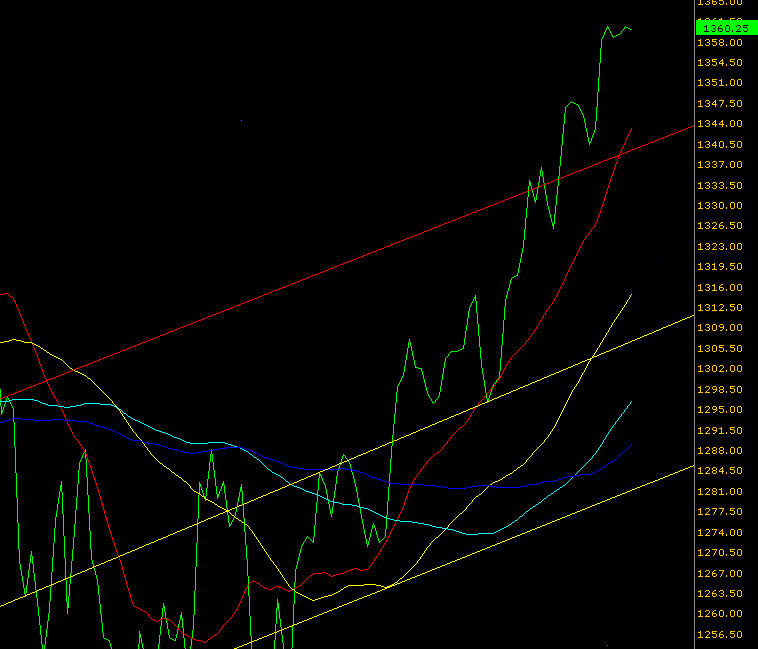Click the 1277.50 price axis label
758x649 pixels.
click(x=720, y=512)
